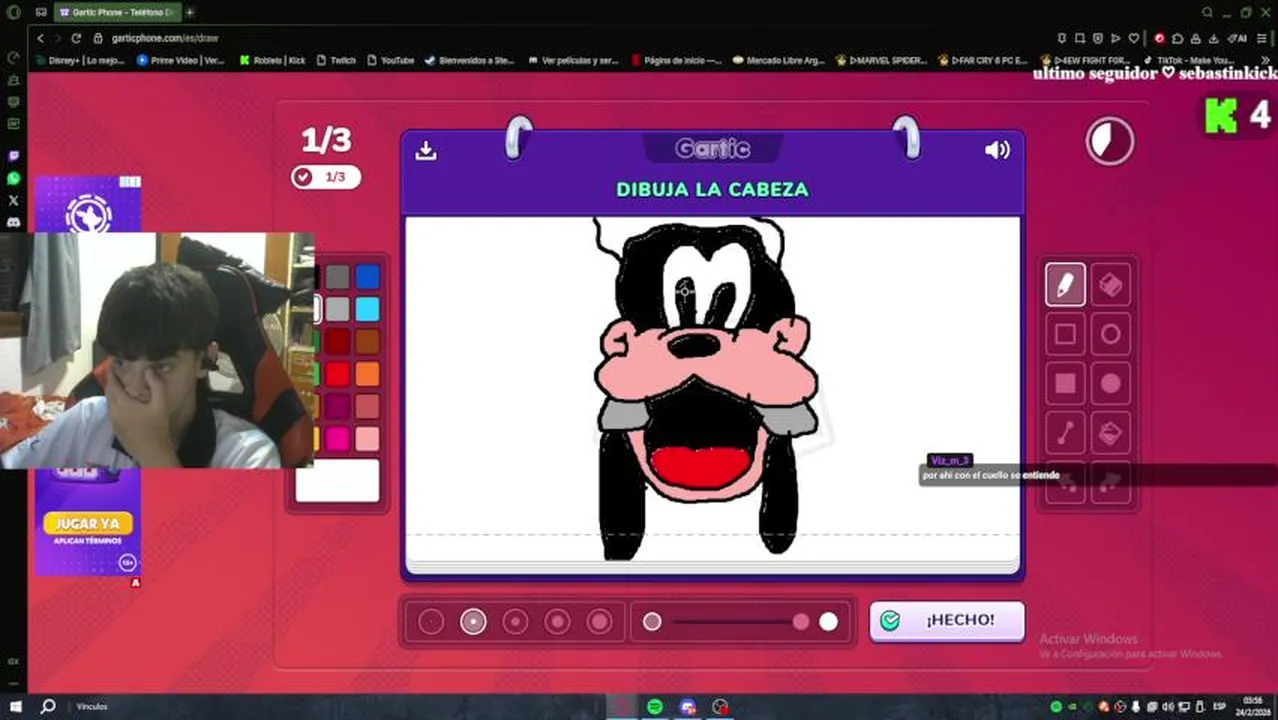Click the taskbar volume icon

tap(1167, 707)
